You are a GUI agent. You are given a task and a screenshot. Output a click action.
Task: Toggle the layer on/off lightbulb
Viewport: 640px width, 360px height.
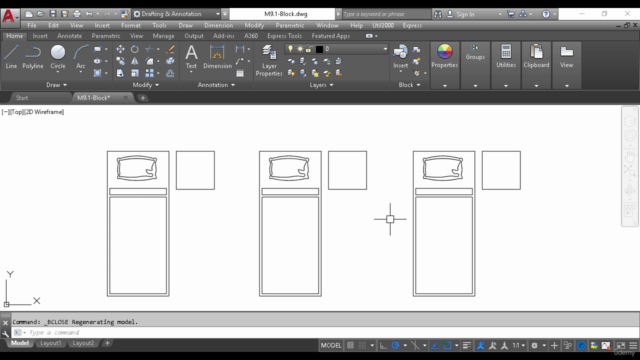(290, 49)
